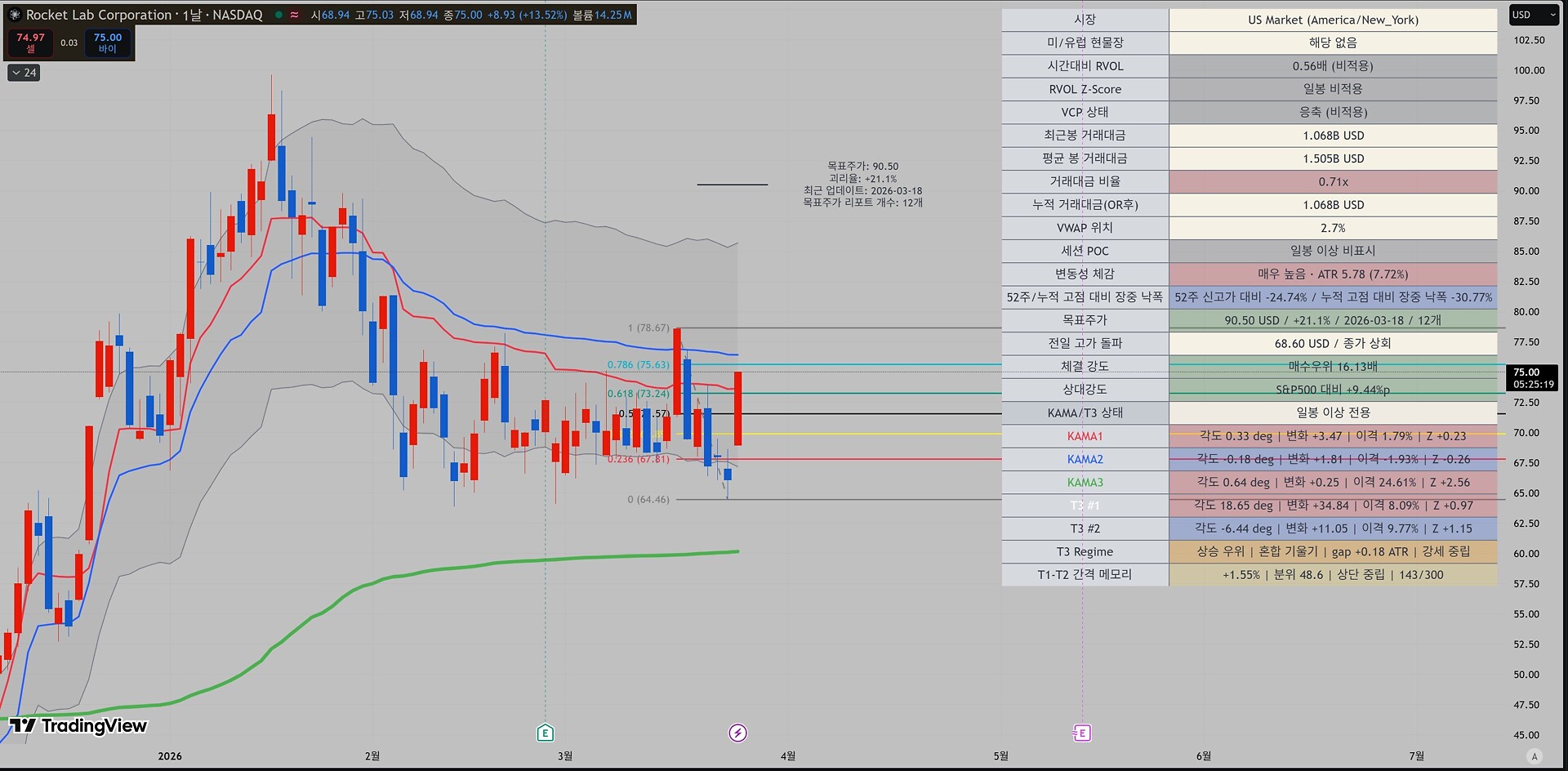Click the '5월' label on the time axis
This screenshot has height=771, width=1568.
[x=1000, y=756]
